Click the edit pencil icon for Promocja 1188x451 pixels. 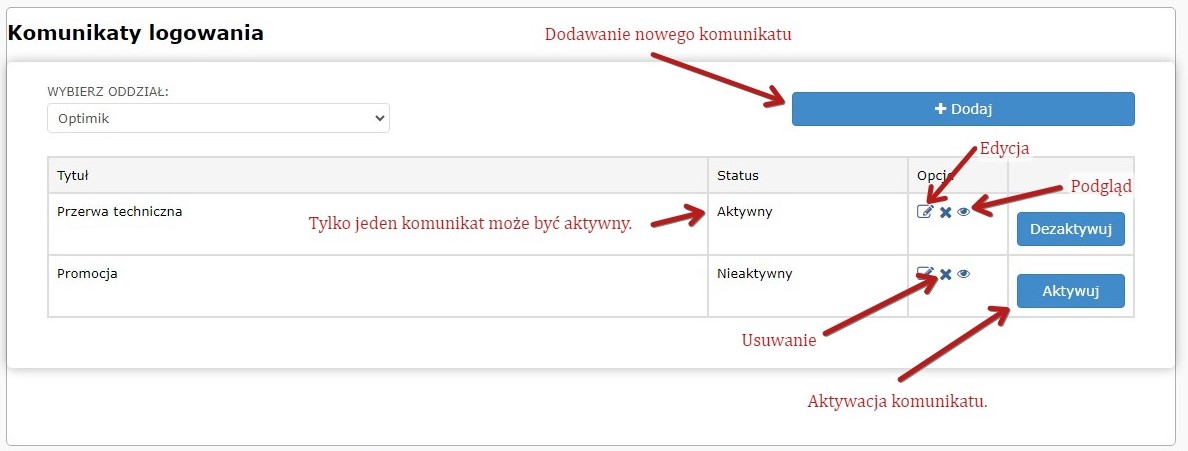tap(925, 274)
